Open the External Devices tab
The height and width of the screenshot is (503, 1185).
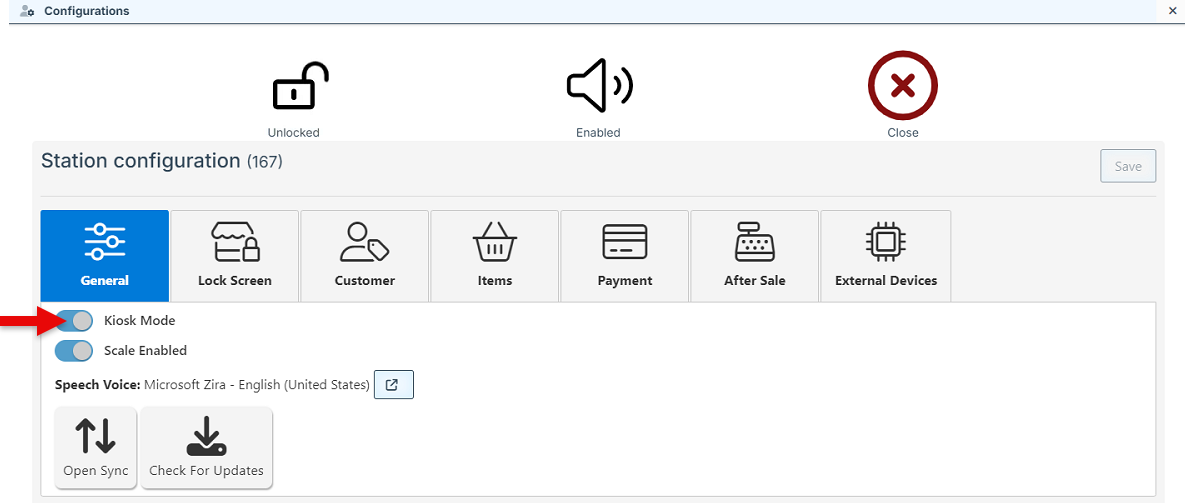(886, 255)
